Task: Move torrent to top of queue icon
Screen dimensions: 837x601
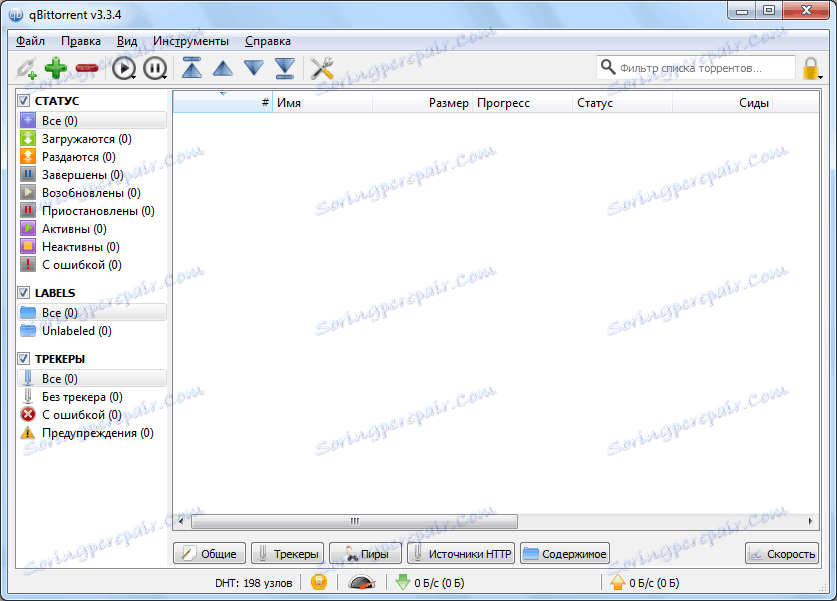Action: [x=192, y=68]
